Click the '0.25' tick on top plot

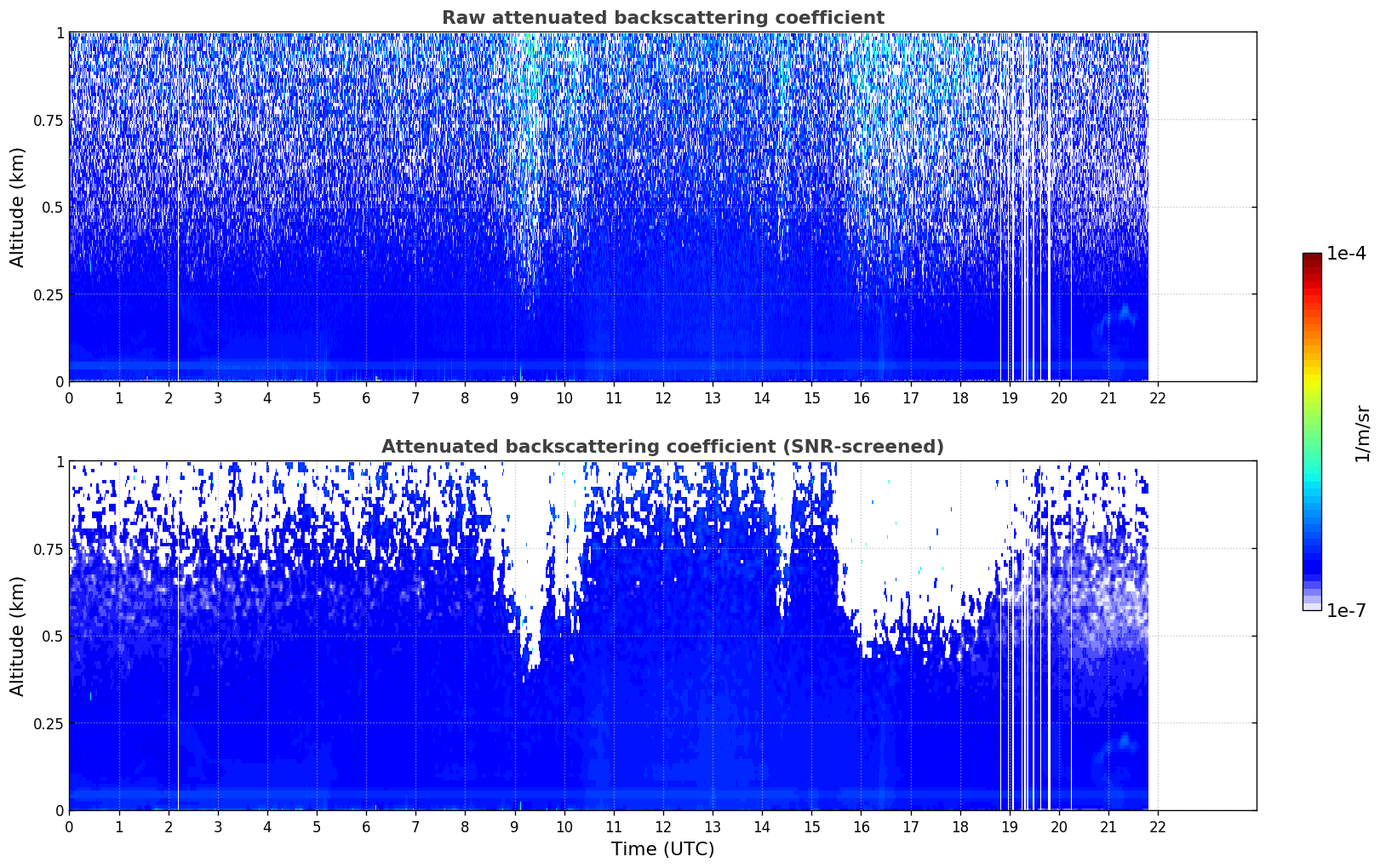[x=49, y=294]
